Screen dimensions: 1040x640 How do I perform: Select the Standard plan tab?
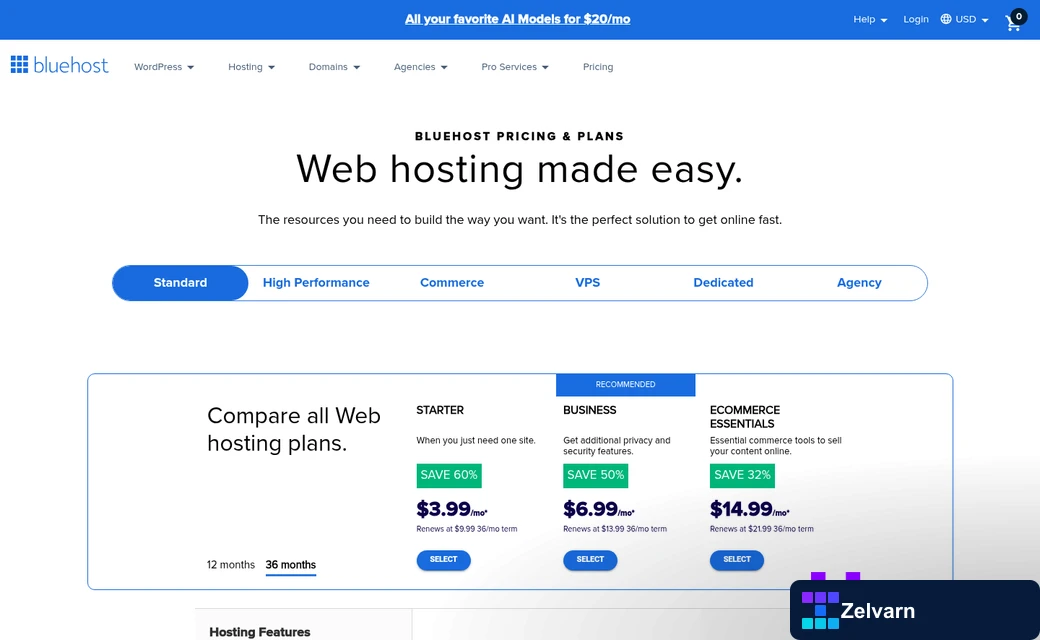180,283
